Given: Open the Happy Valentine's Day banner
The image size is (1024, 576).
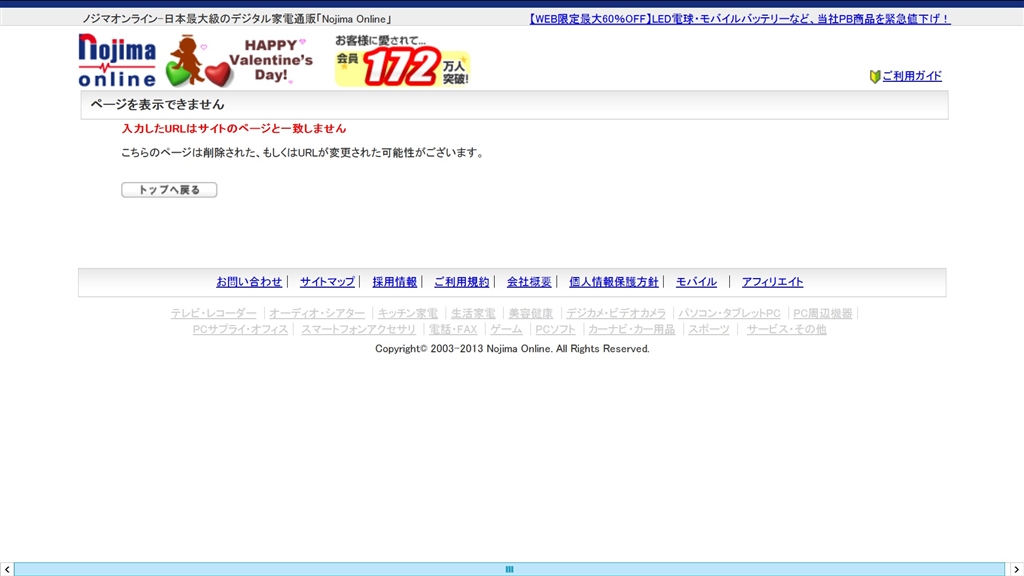Looking at the screenshot, I should (238, 61).
